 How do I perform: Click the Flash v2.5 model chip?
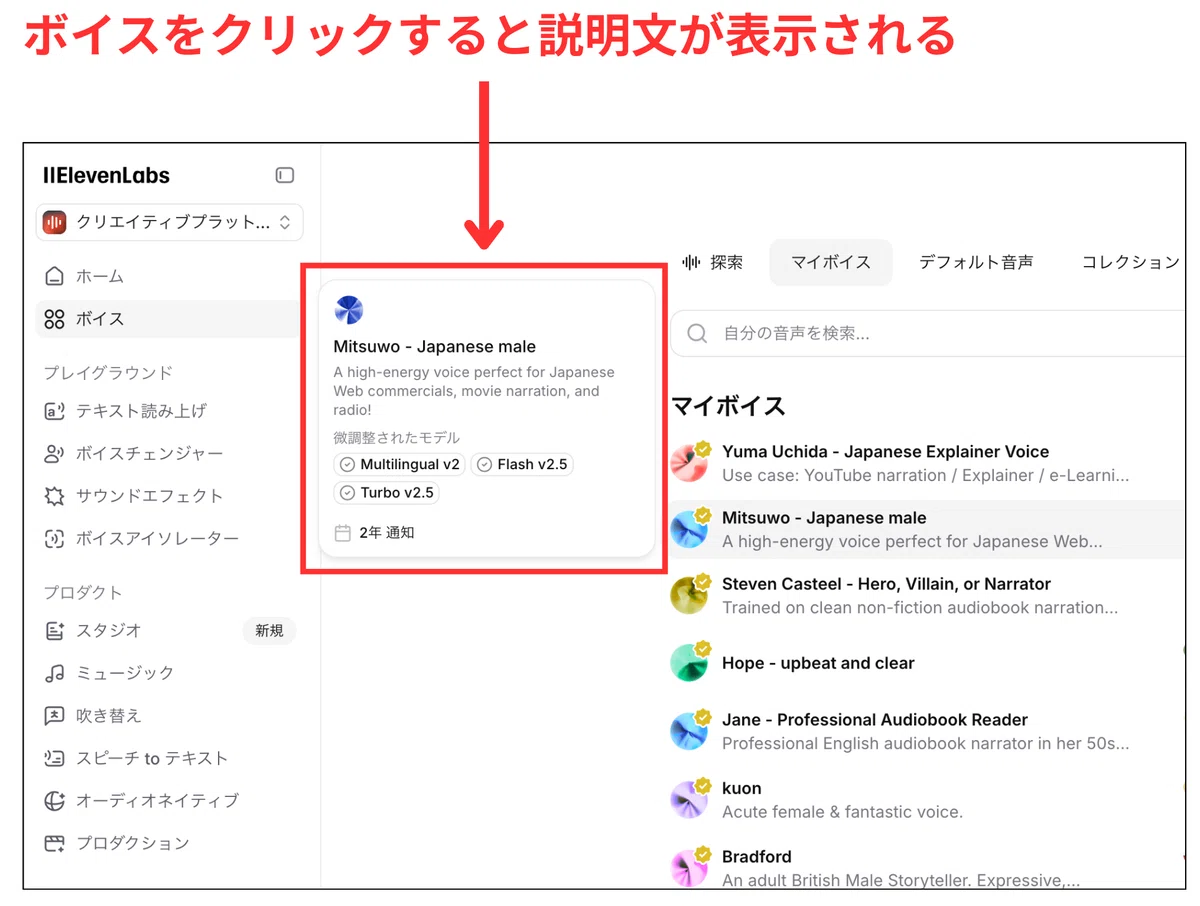[x=522, y=465]
